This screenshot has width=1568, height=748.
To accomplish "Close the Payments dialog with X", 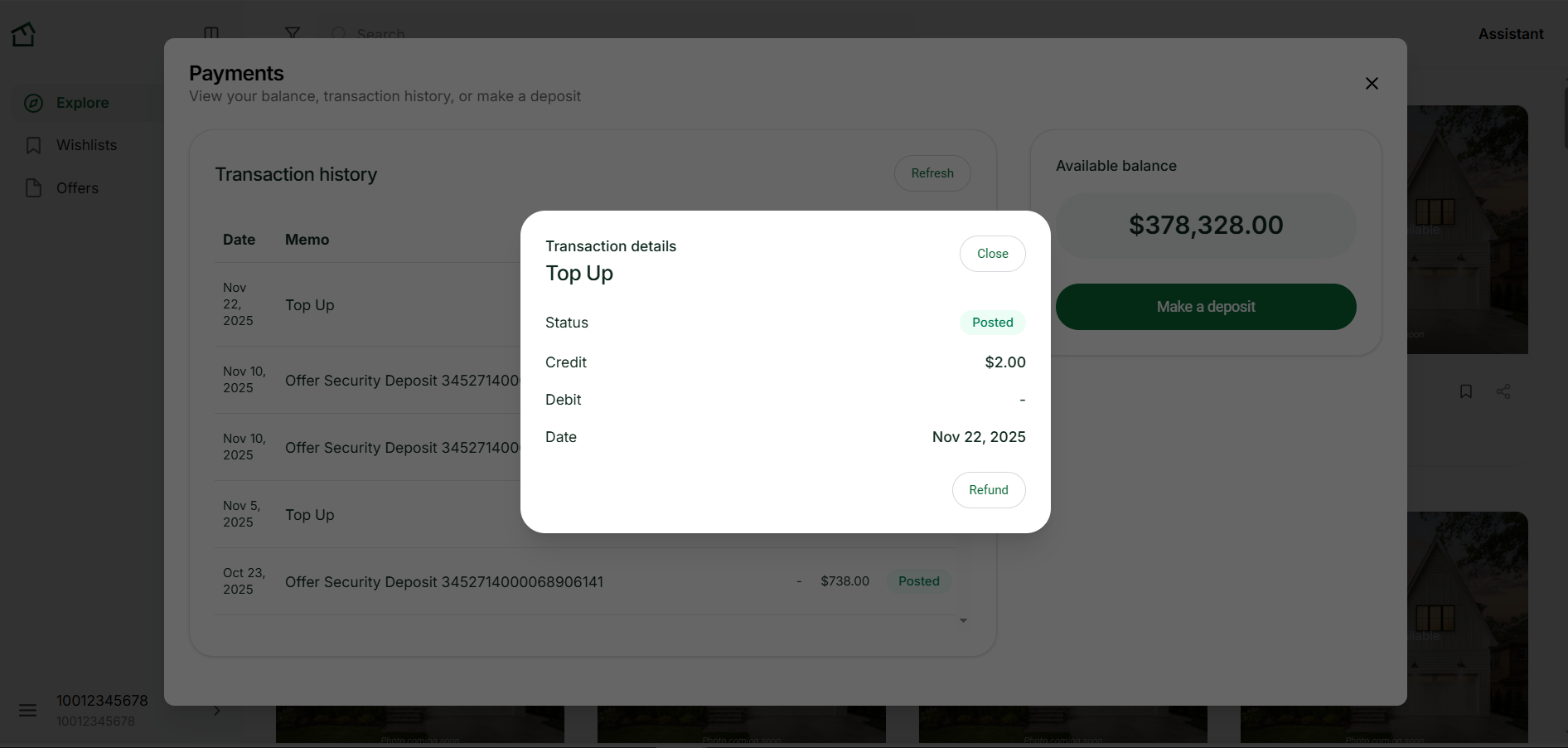I will click(1372, 84).
